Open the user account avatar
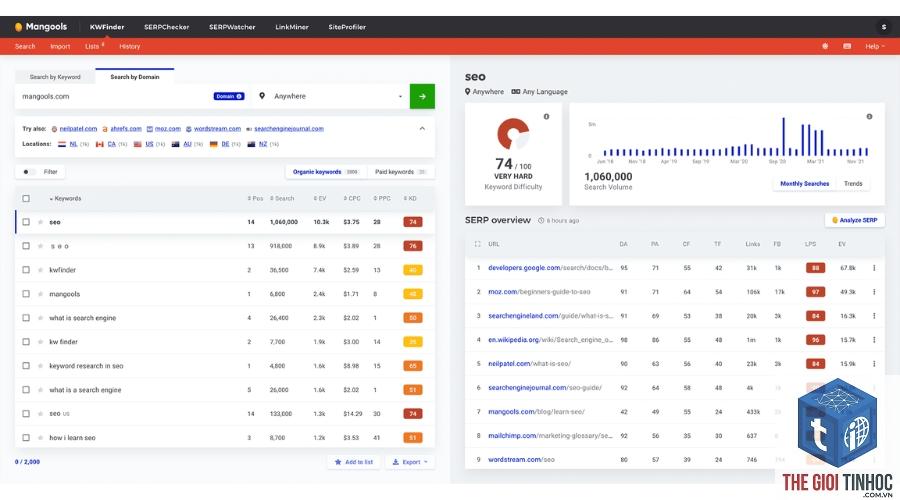This screenshot has width=900, height=500. click(883, 27)
